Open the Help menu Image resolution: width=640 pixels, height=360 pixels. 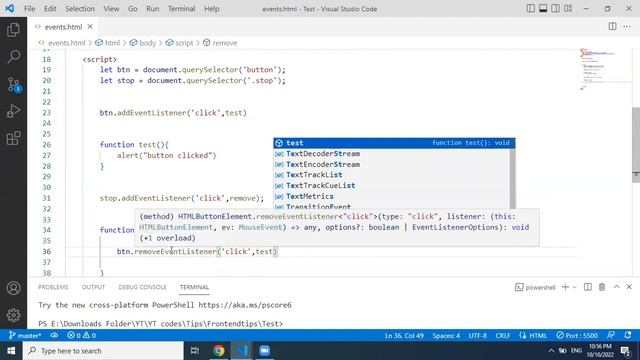[x=211, y=9]
